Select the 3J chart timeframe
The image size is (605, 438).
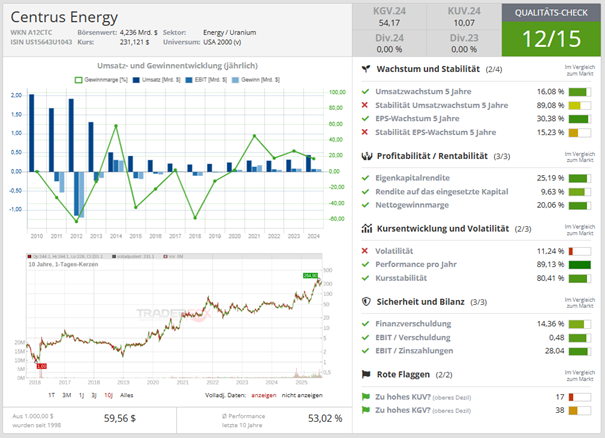tap(94, 395)
